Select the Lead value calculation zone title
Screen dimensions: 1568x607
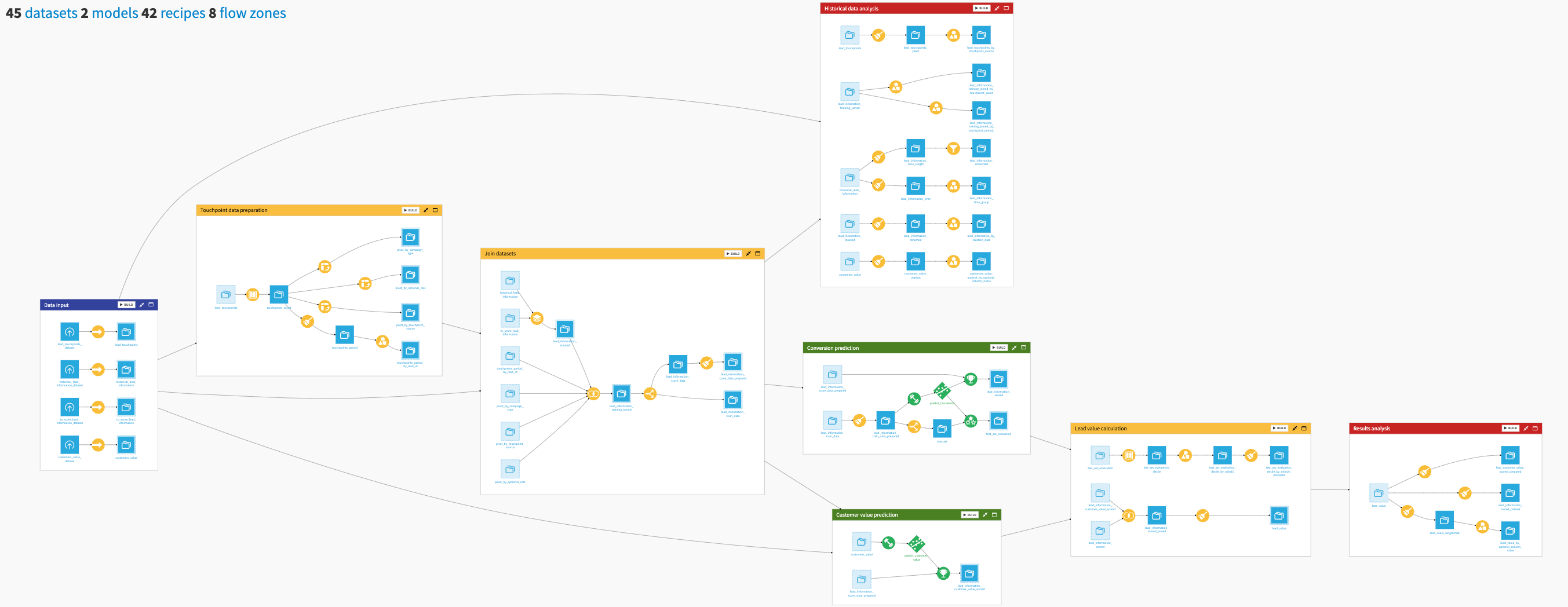pos(1100,429)
